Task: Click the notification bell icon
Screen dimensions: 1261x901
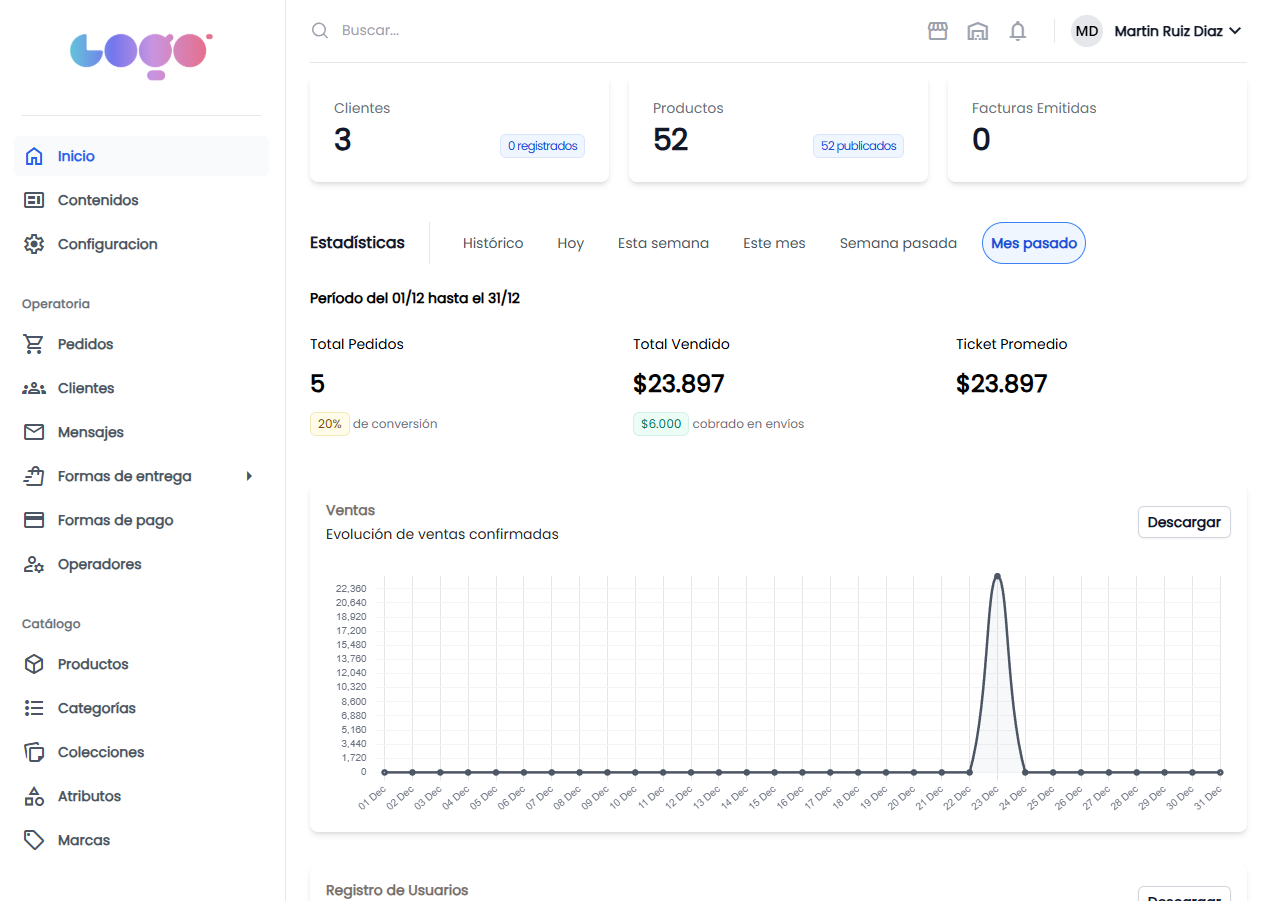Action: [1017, 31]
